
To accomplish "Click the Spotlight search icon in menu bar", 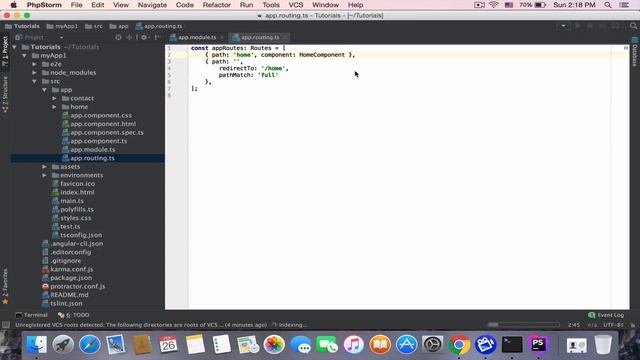I will click(x=608, y=5).
